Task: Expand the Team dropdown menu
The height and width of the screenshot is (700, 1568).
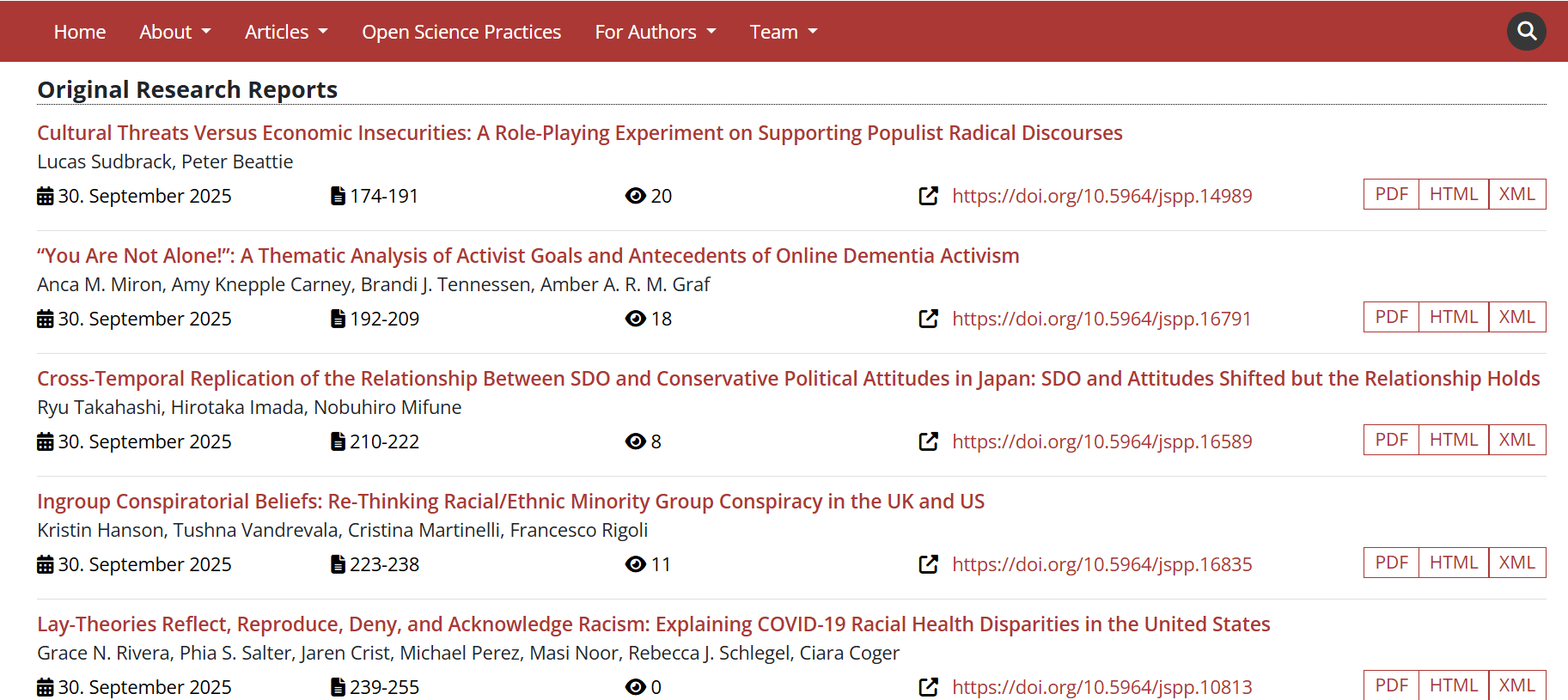Action: click(x=783, y=32)
